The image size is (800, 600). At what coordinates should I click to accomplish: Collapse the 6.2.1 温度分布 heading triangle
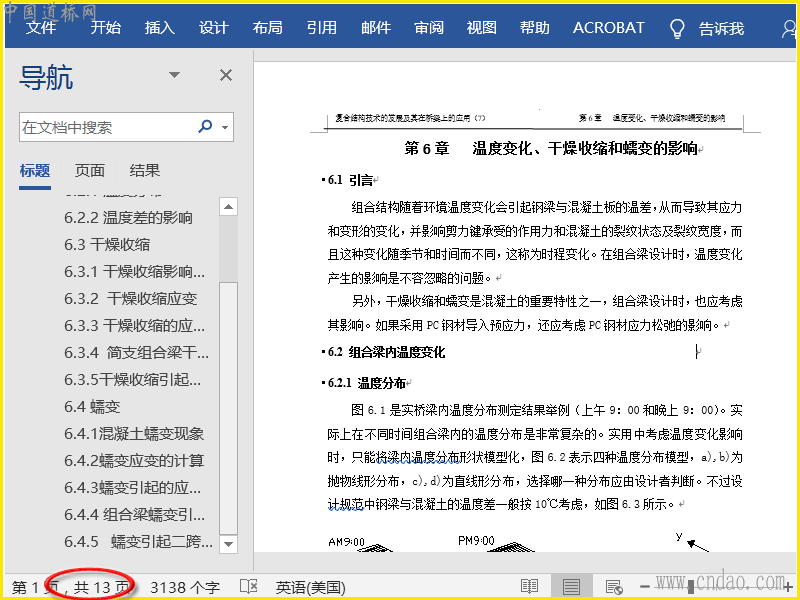323,383
